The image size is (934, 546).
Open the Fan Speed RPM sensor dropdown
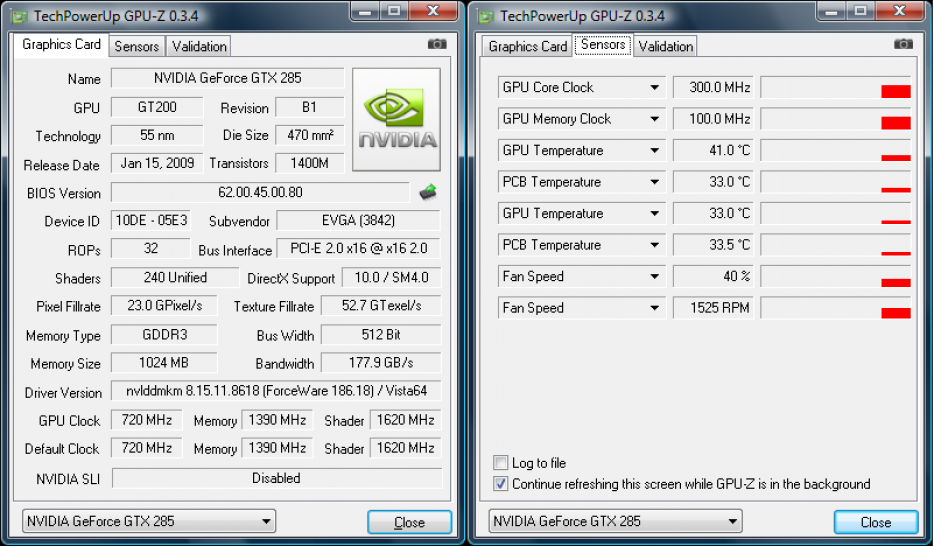point(655,308)
